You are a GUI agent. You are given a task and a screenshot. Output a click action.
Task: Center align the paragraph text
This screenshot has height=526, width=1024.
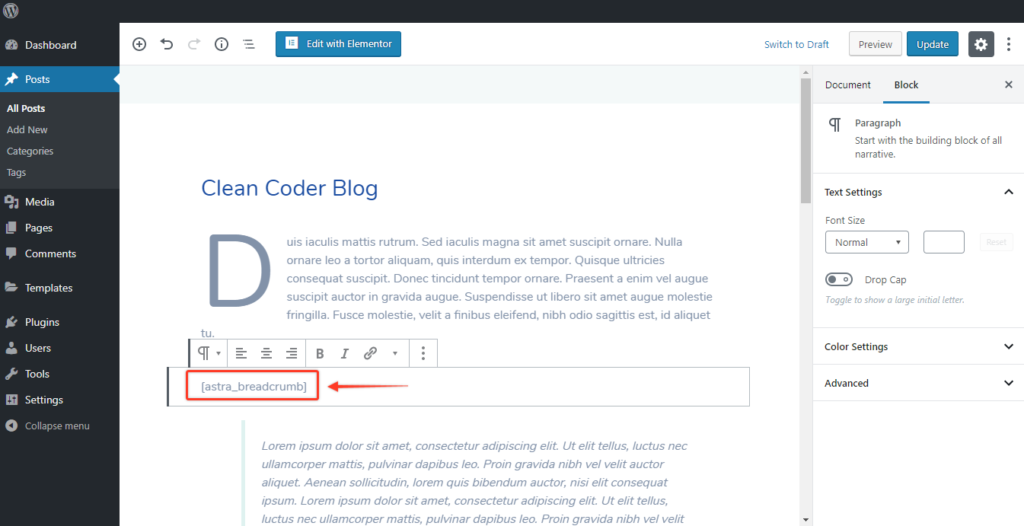click(266, 353)
